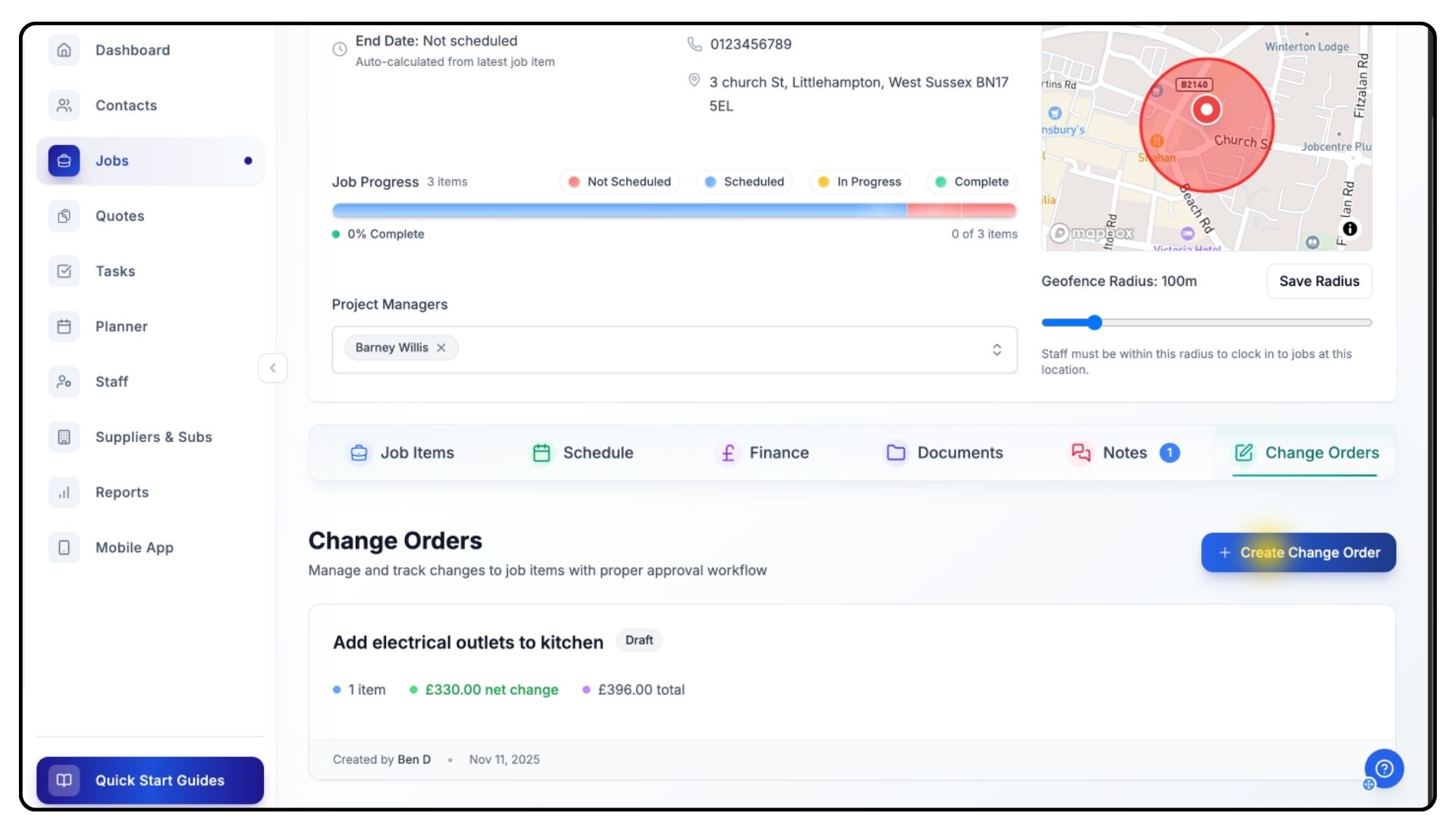Click the Create Change Order button

tap(1298, 553)
